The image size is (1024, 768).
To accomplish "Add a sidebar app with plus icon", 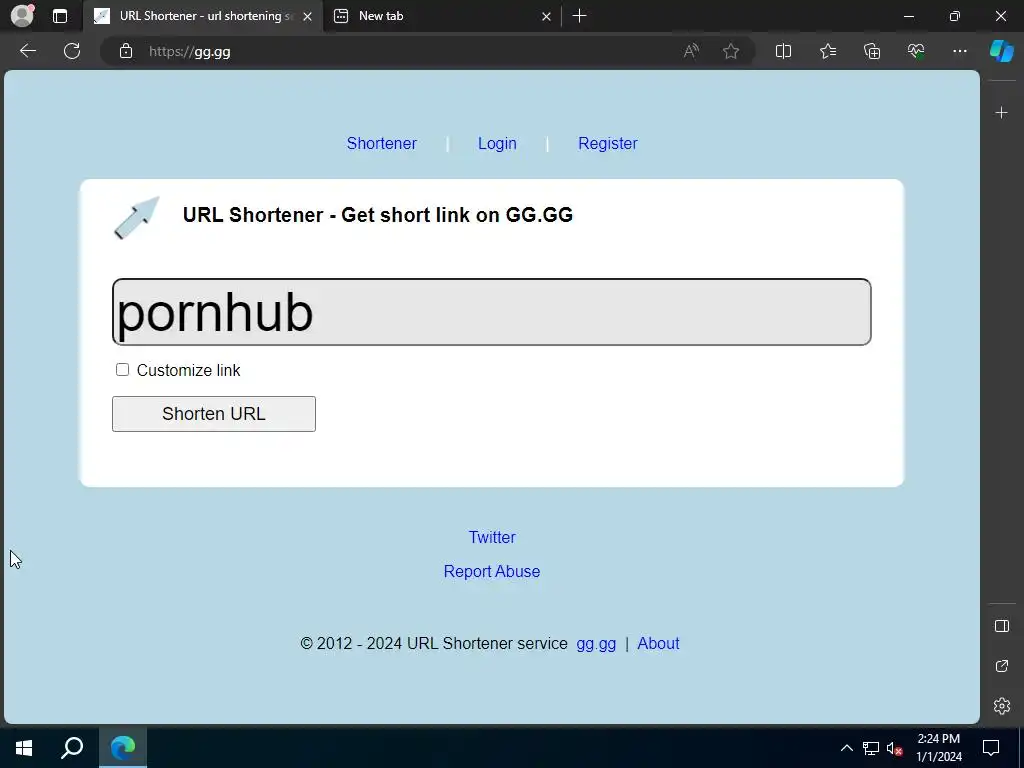I will (x=1001, y=113).
